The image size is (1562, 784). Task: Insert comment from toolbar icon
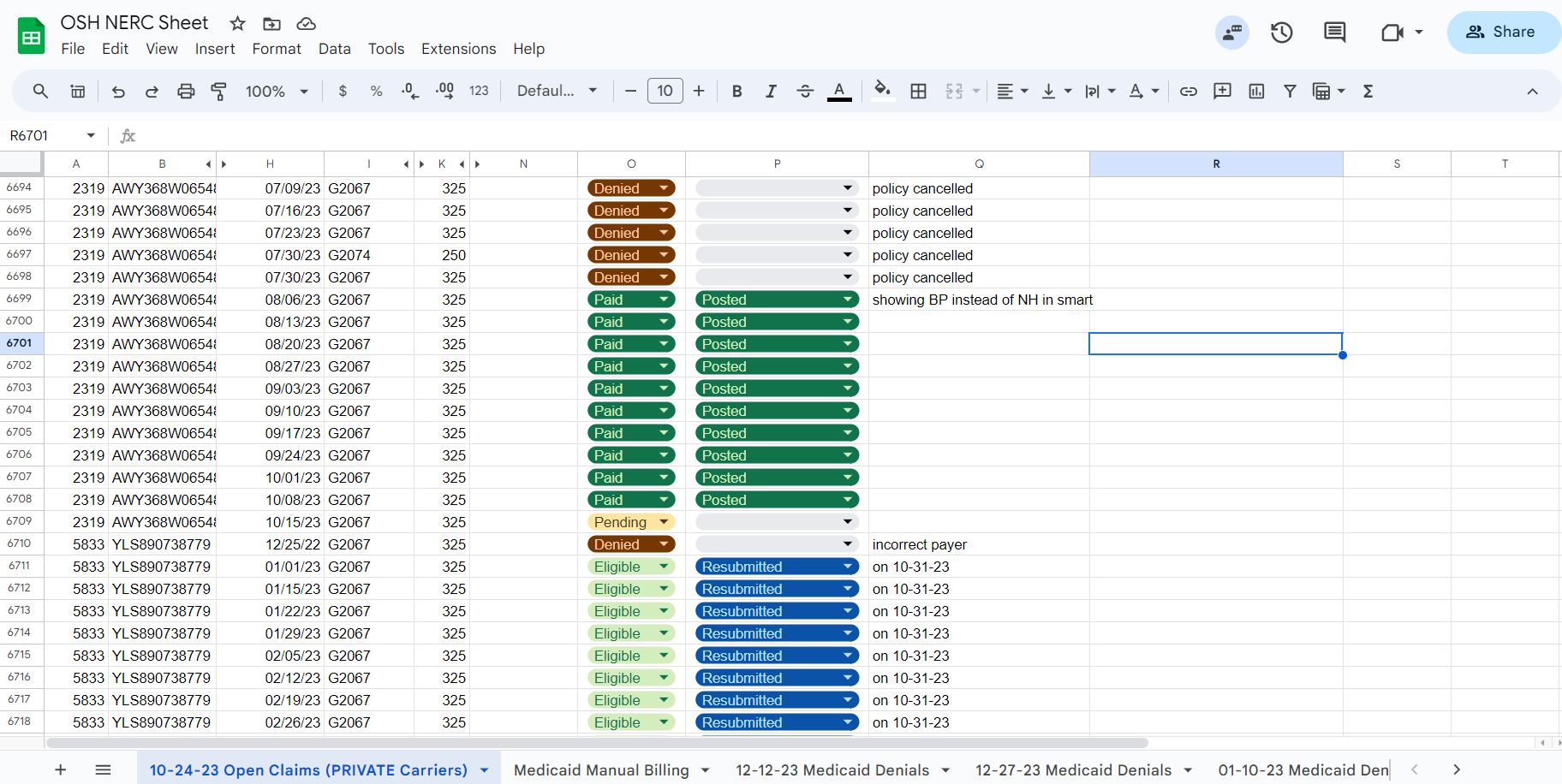pos(1222,91)
